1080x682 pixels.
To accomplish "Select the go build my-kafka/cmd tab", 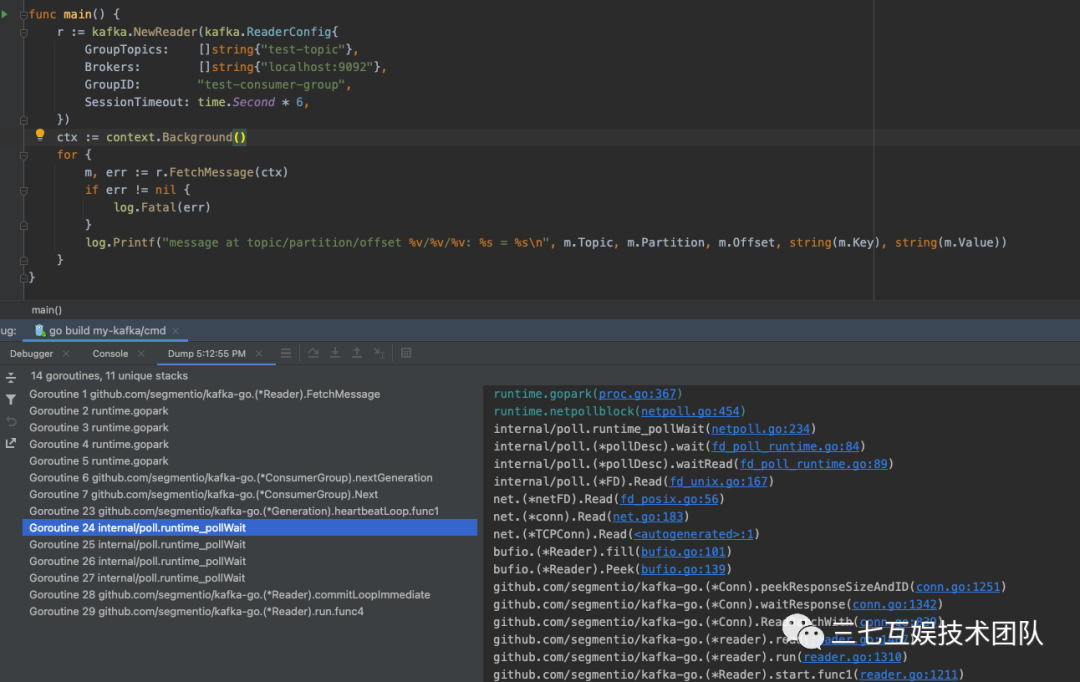I will tap(107, 331).
